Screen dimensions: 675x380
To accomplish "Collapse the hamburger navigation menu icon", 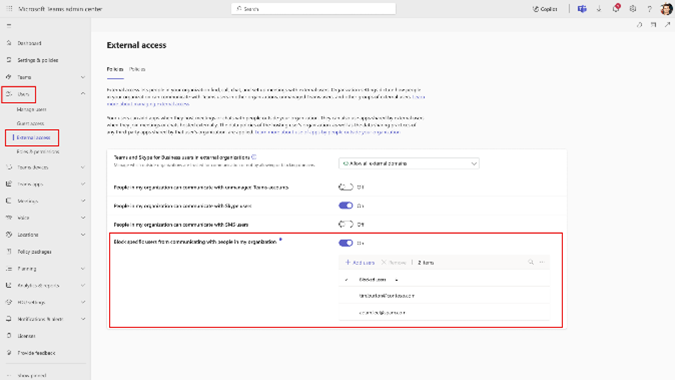I will [9, 26].
